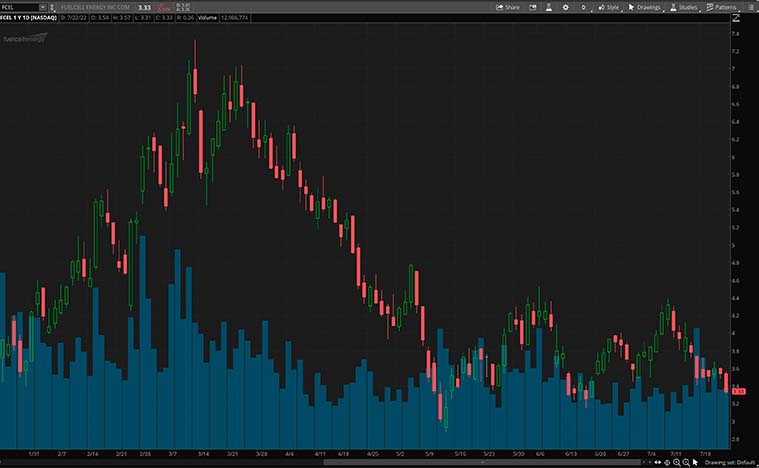Open the Style dropdown menu
Viewport: 759px width, 468px height.
coord(608,7)
